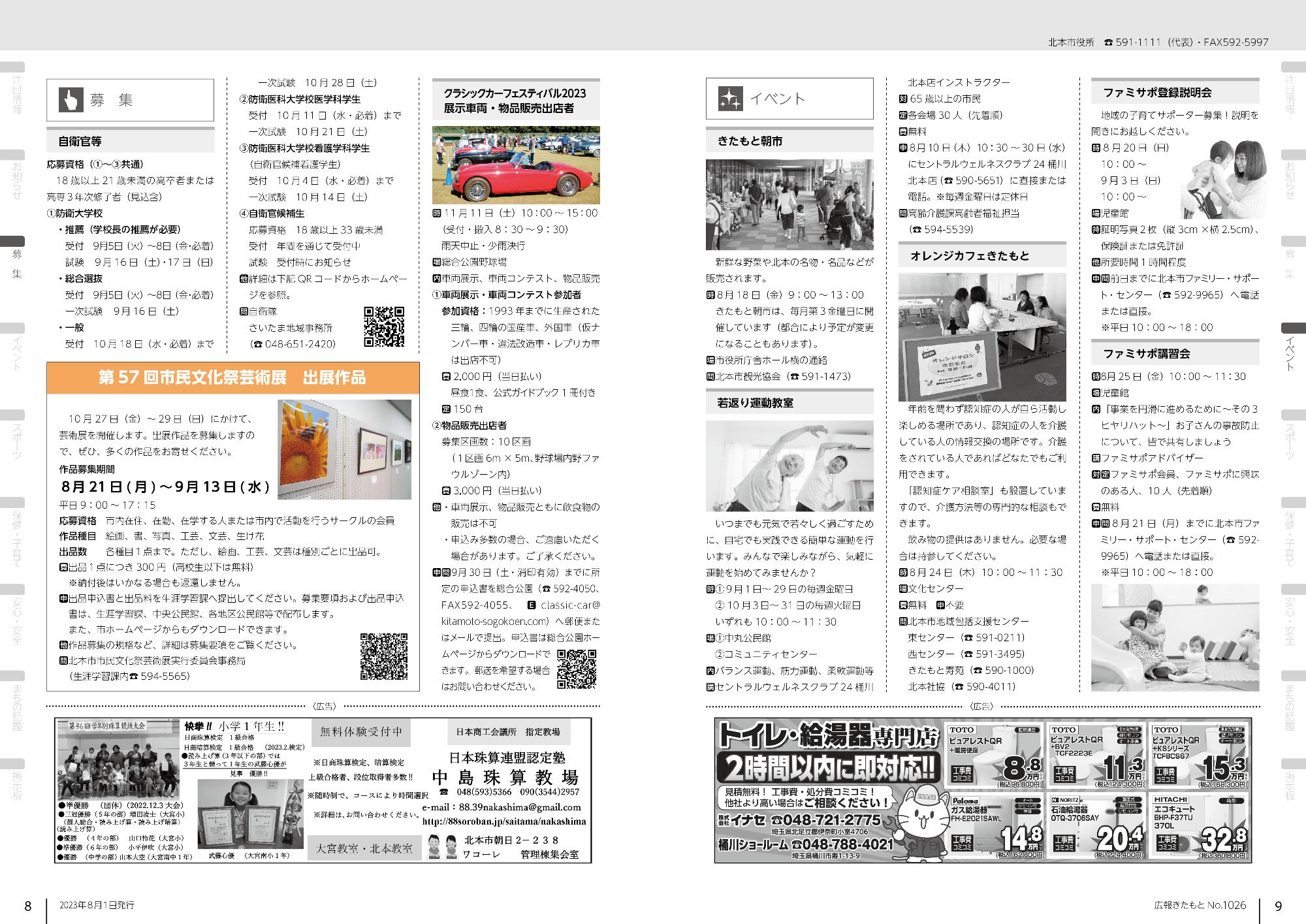Click the TOTO ピュアレストQR 8.8万円 product tile
Screen dimensions: 1306x924
(995, 755)
